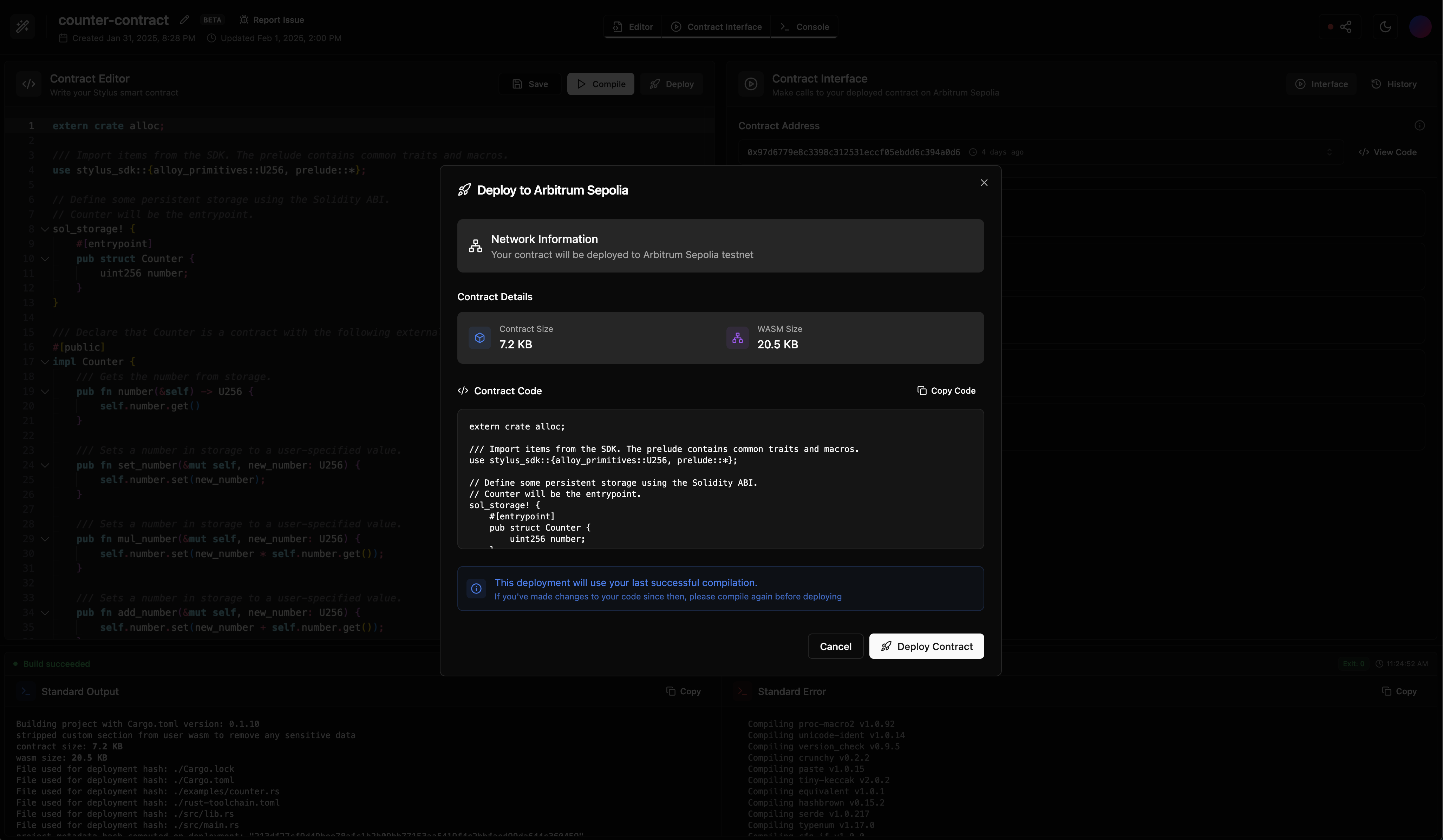Click the magic wand app logo
This screenshot has width=1443, height=840.
point(22,26)
